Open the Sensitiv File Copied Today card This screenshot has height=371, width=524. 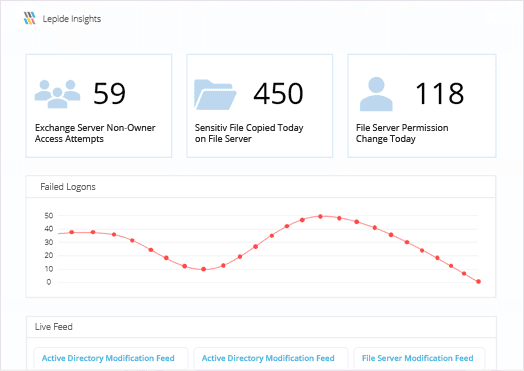tap(260, 106)
